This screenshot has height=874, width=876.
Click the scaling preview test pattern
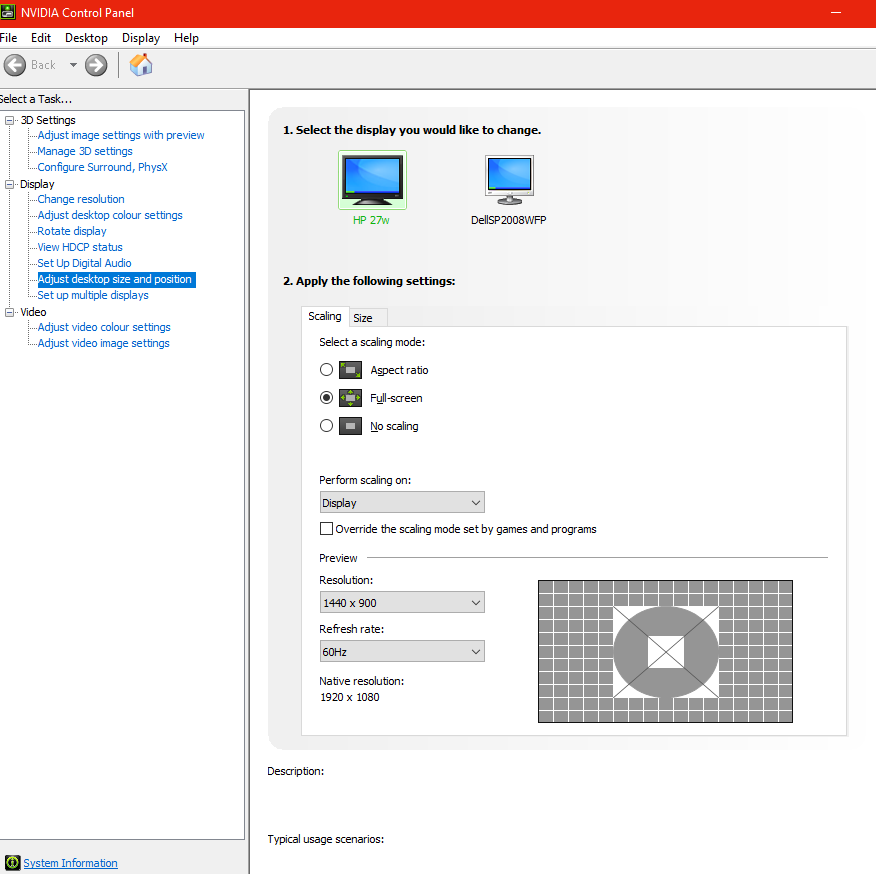pos(665,652)
